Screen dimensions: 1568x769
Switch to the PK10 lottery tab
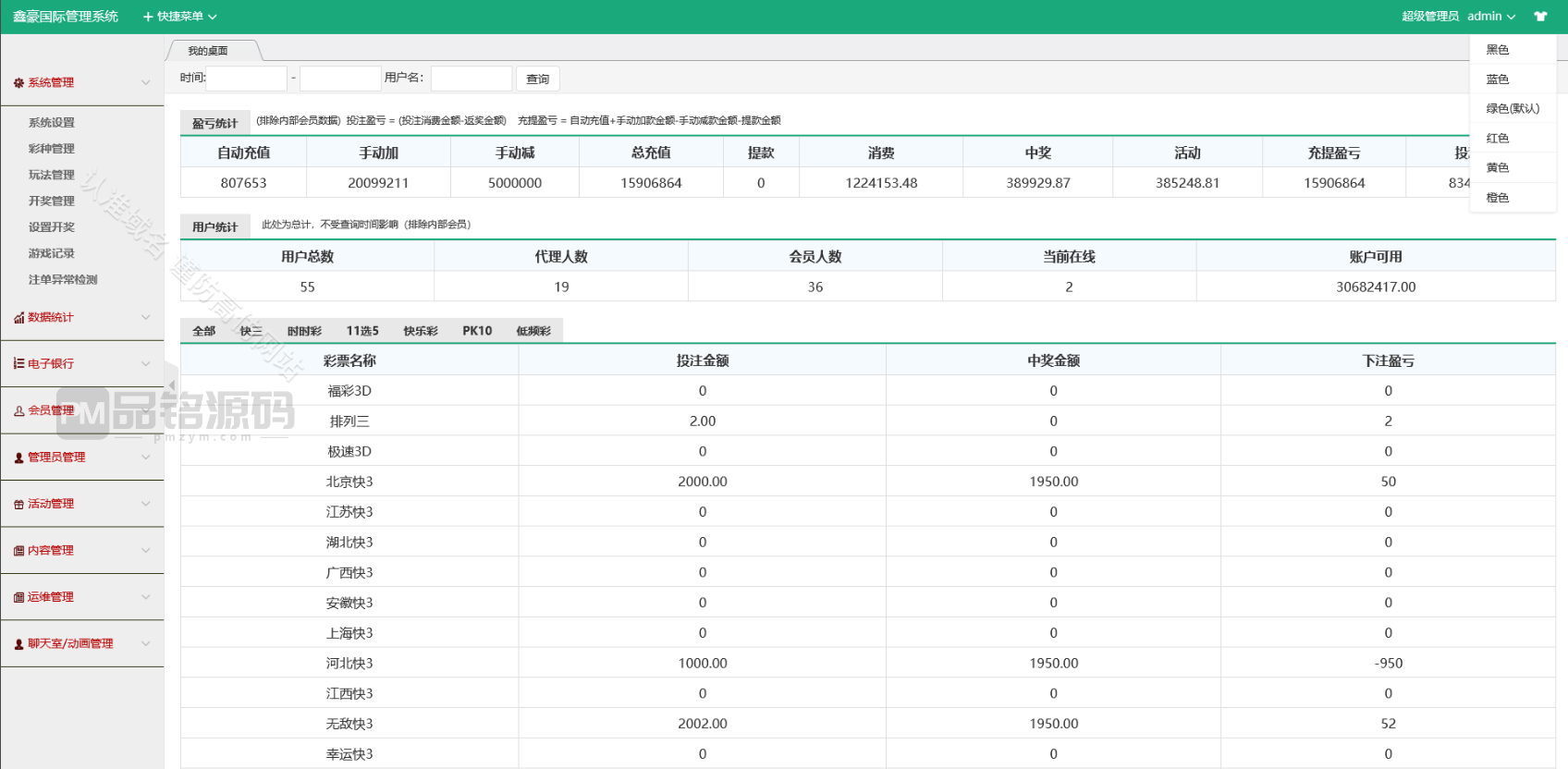(477, 331)
